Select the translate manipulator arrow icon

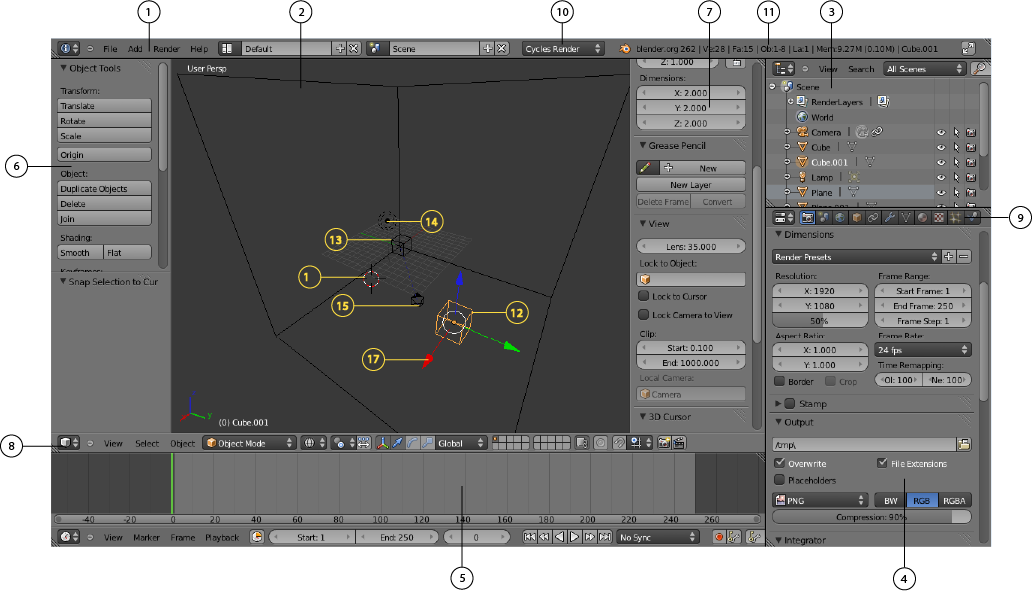pos(398,444)
